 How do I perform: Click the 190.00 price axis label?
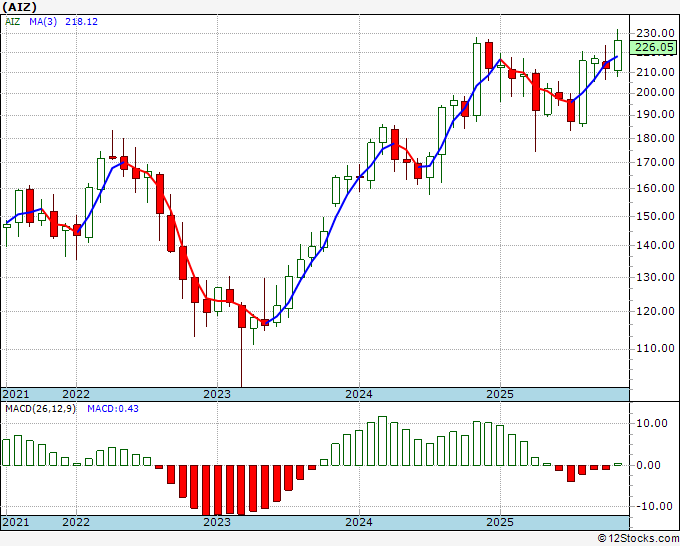pos(655,114)
